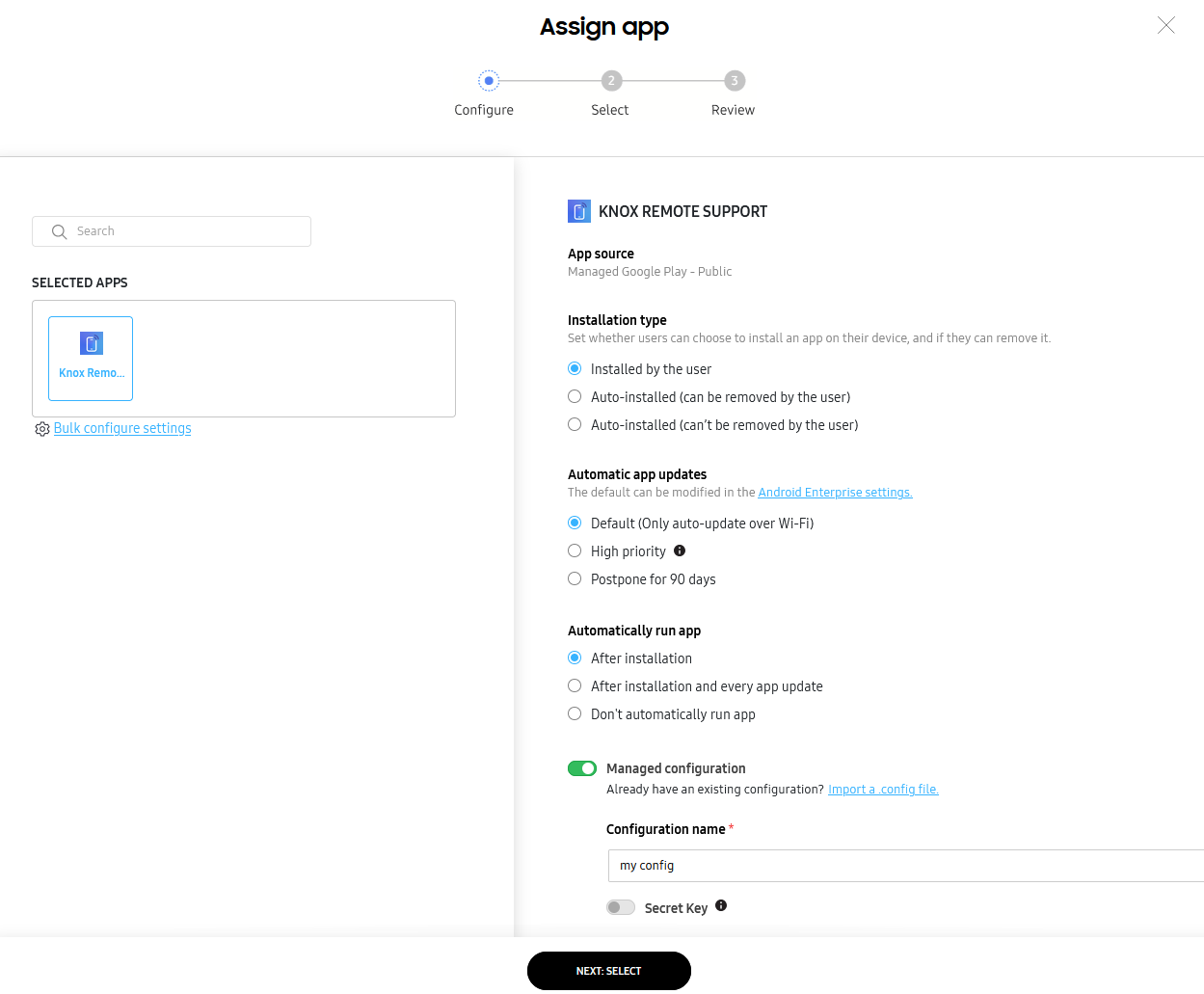Click step 3 circle in the progress stepper
The width and height of the screenshot is (1204, 994).
tap(734, 81)
